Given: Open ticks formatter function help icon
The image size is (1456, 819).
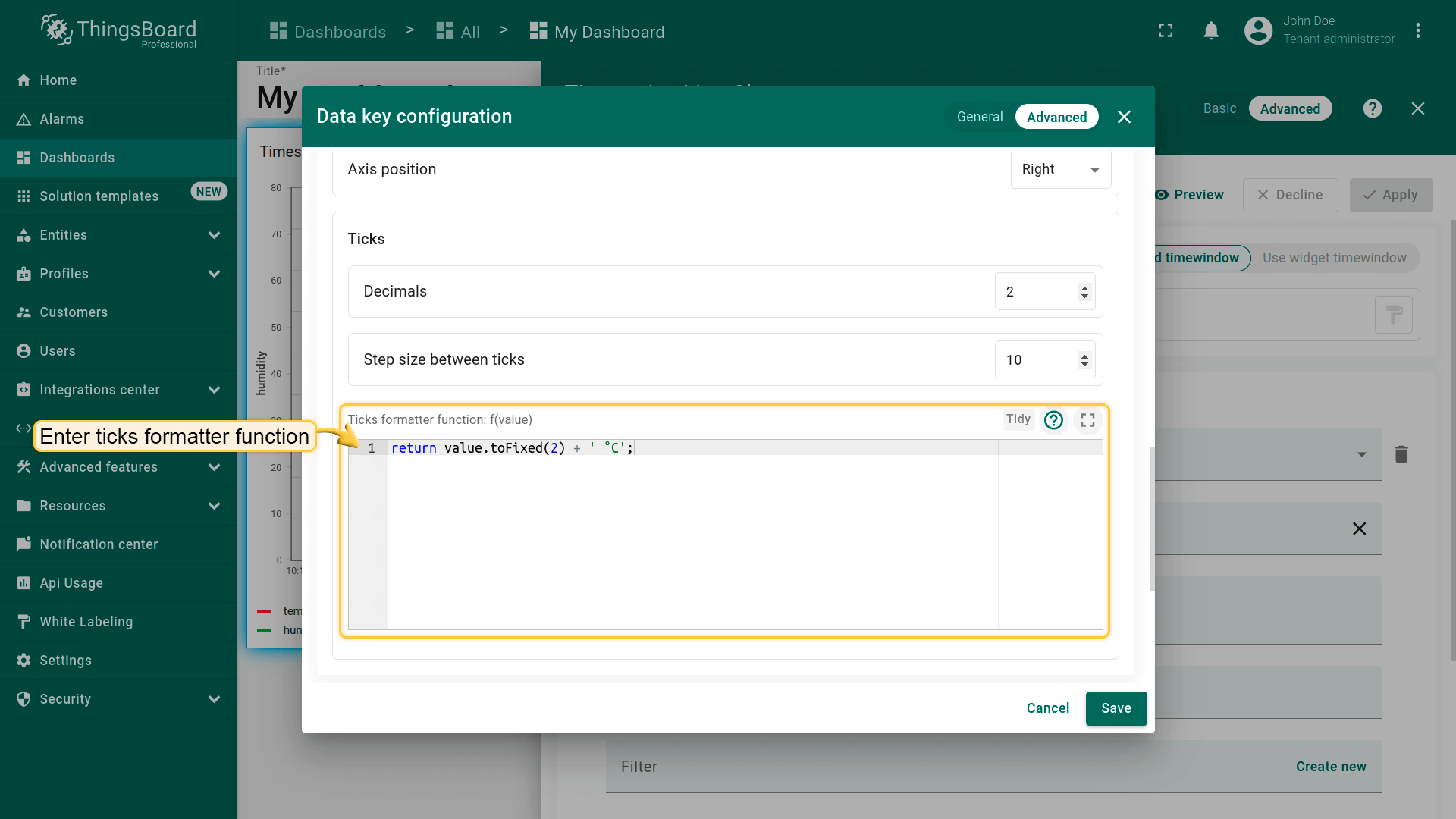Looking at the screenshot, I should coord(1053,420).
